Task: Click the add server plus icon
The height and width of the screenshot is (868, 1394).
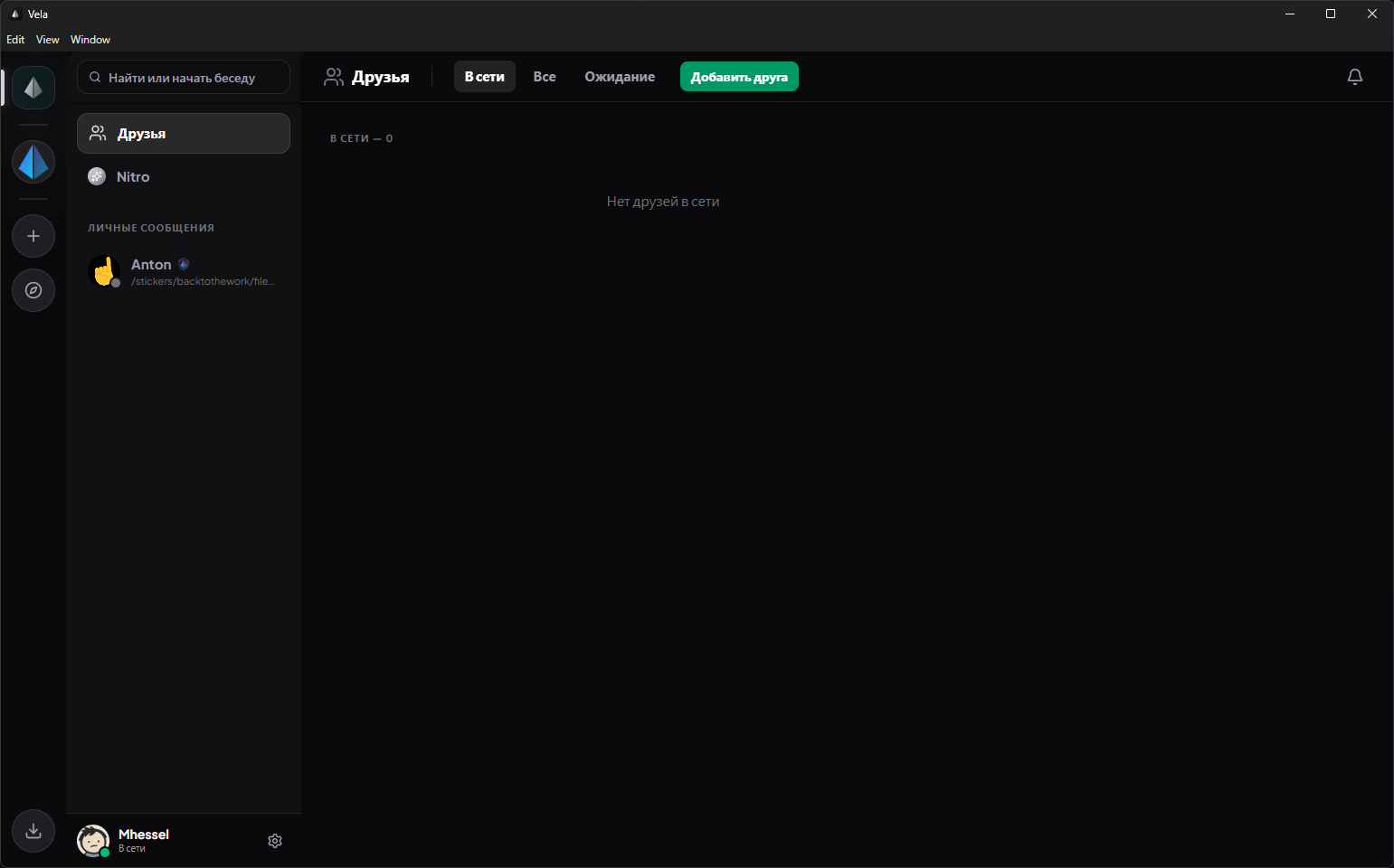Action: [33, 236]
